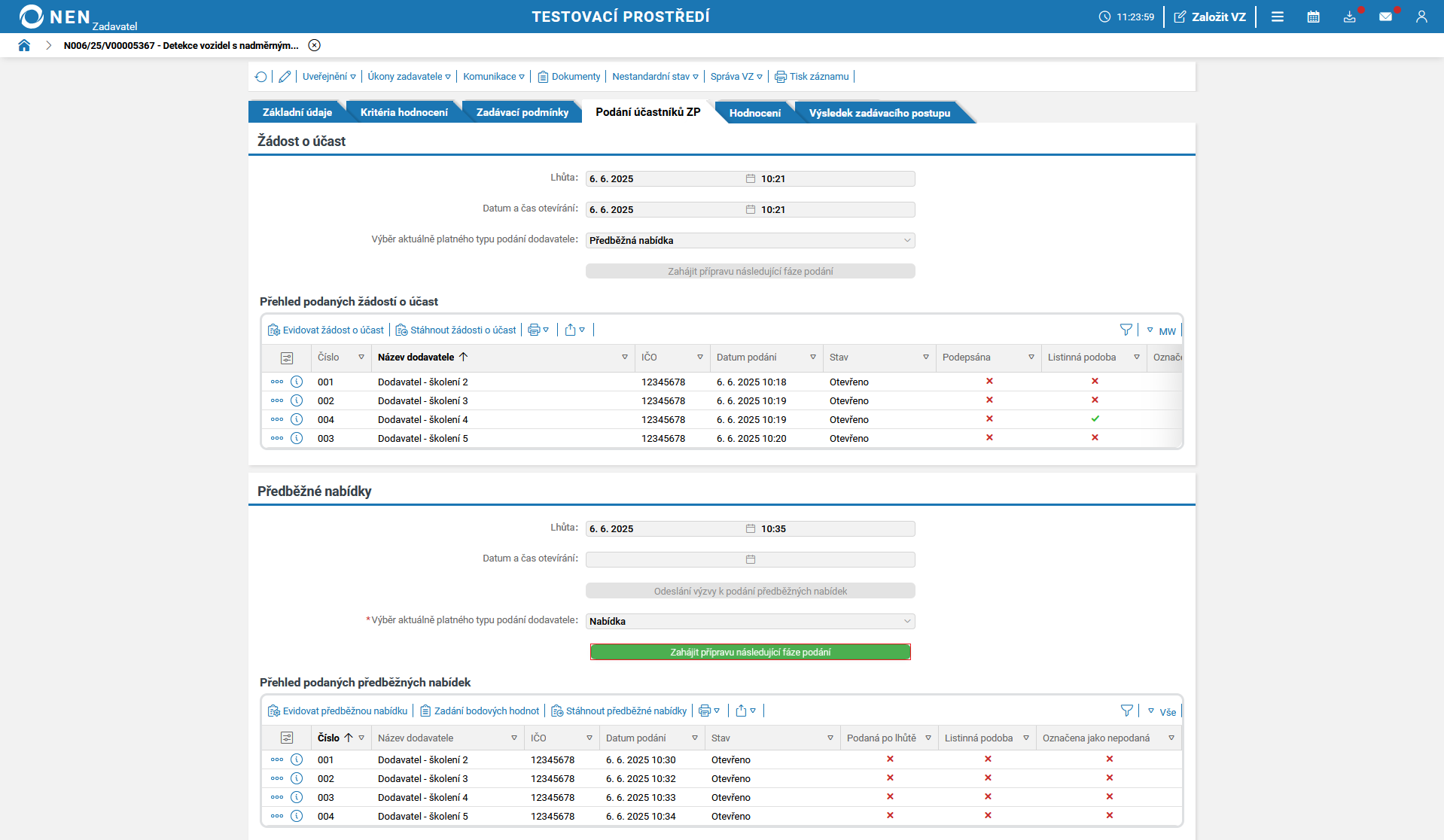Click the user profile icon

coord(1421,17)
